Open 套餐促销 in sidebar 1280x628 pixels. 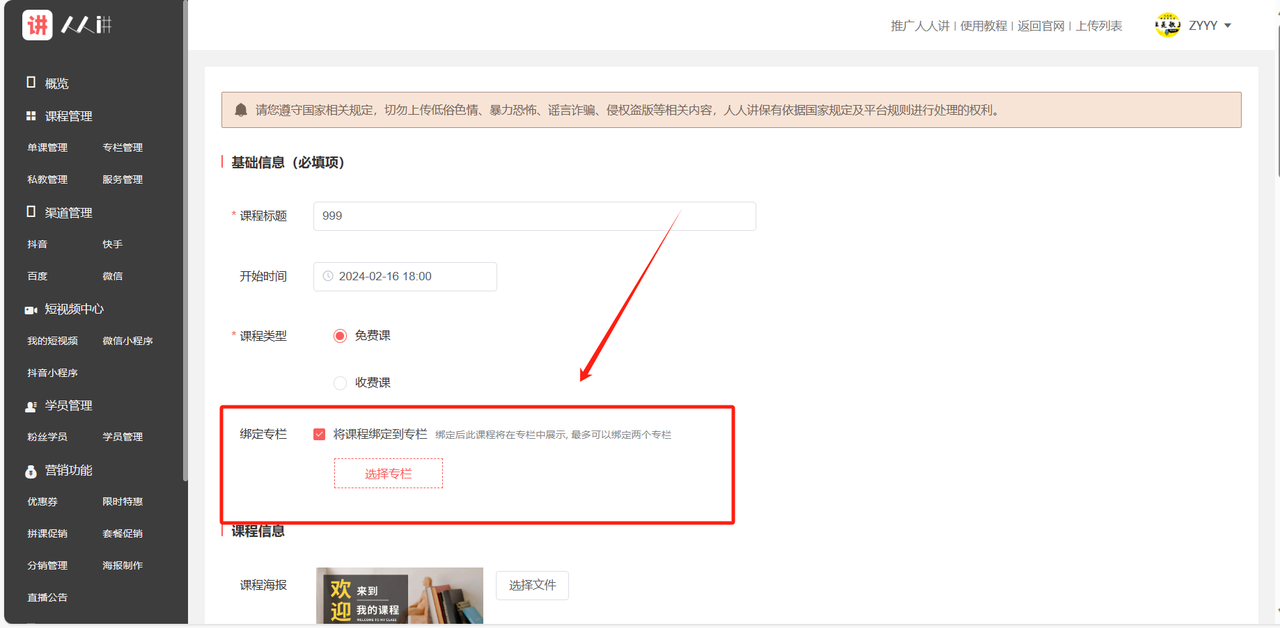(122, 534)
